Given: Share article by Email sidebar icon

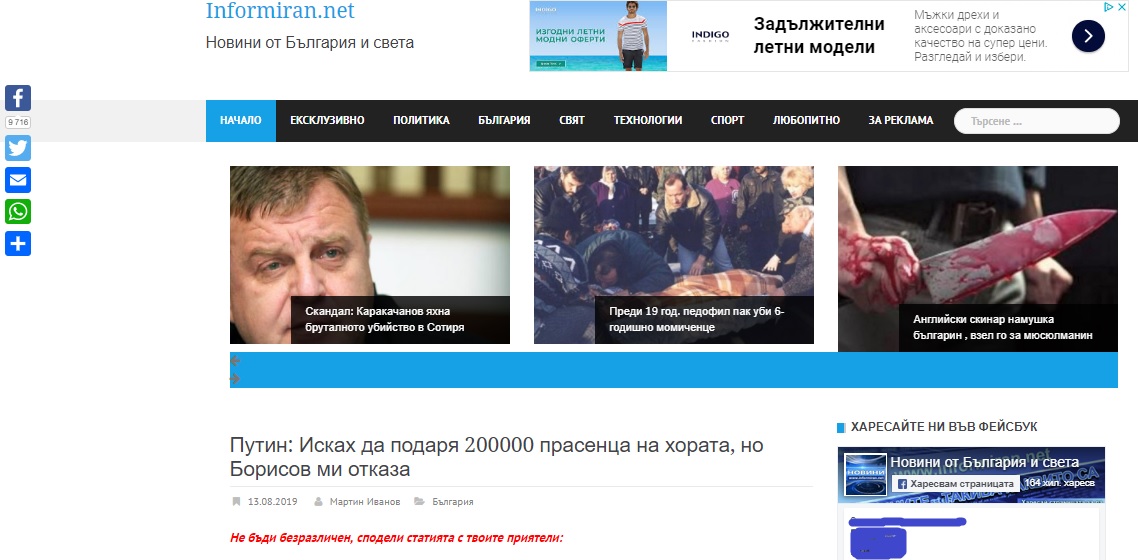Looking at the screenshot, I should pyautogui.click(x=18, y=180).
